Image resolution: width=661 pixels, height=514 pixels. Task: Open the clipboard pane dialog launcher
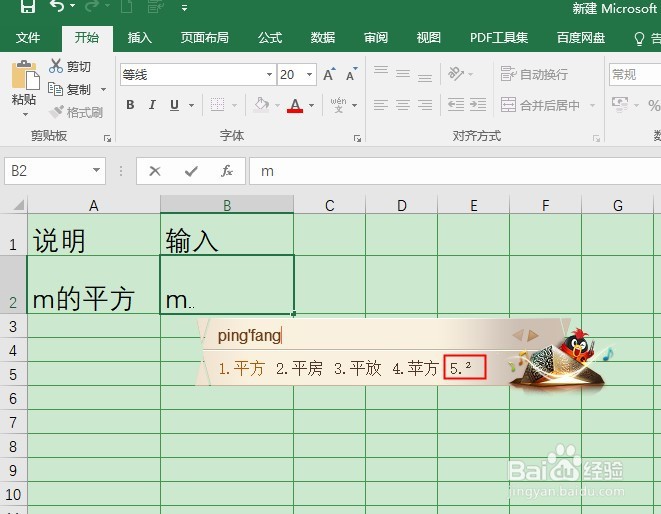(x=107, y=138)
